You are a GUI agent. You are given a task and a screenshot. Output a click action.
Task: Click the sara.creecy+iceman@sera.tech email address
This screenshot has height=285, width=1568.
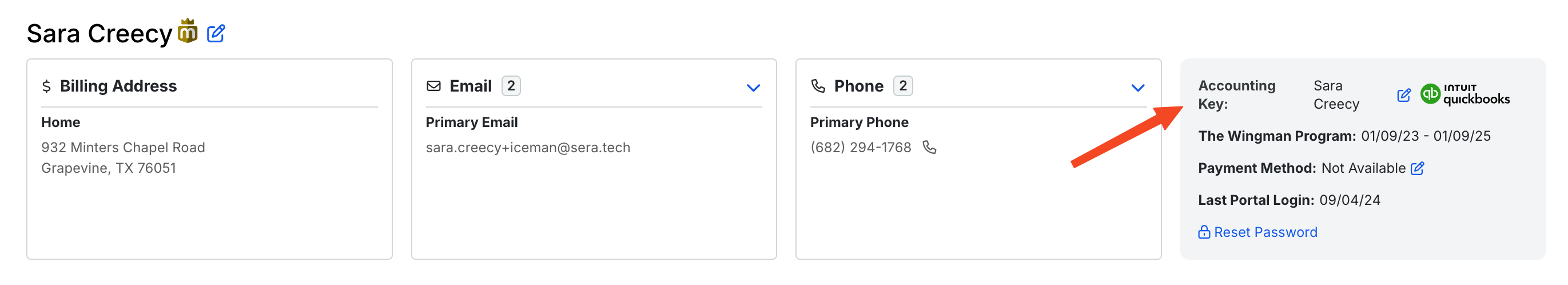(x=528, y=148)
